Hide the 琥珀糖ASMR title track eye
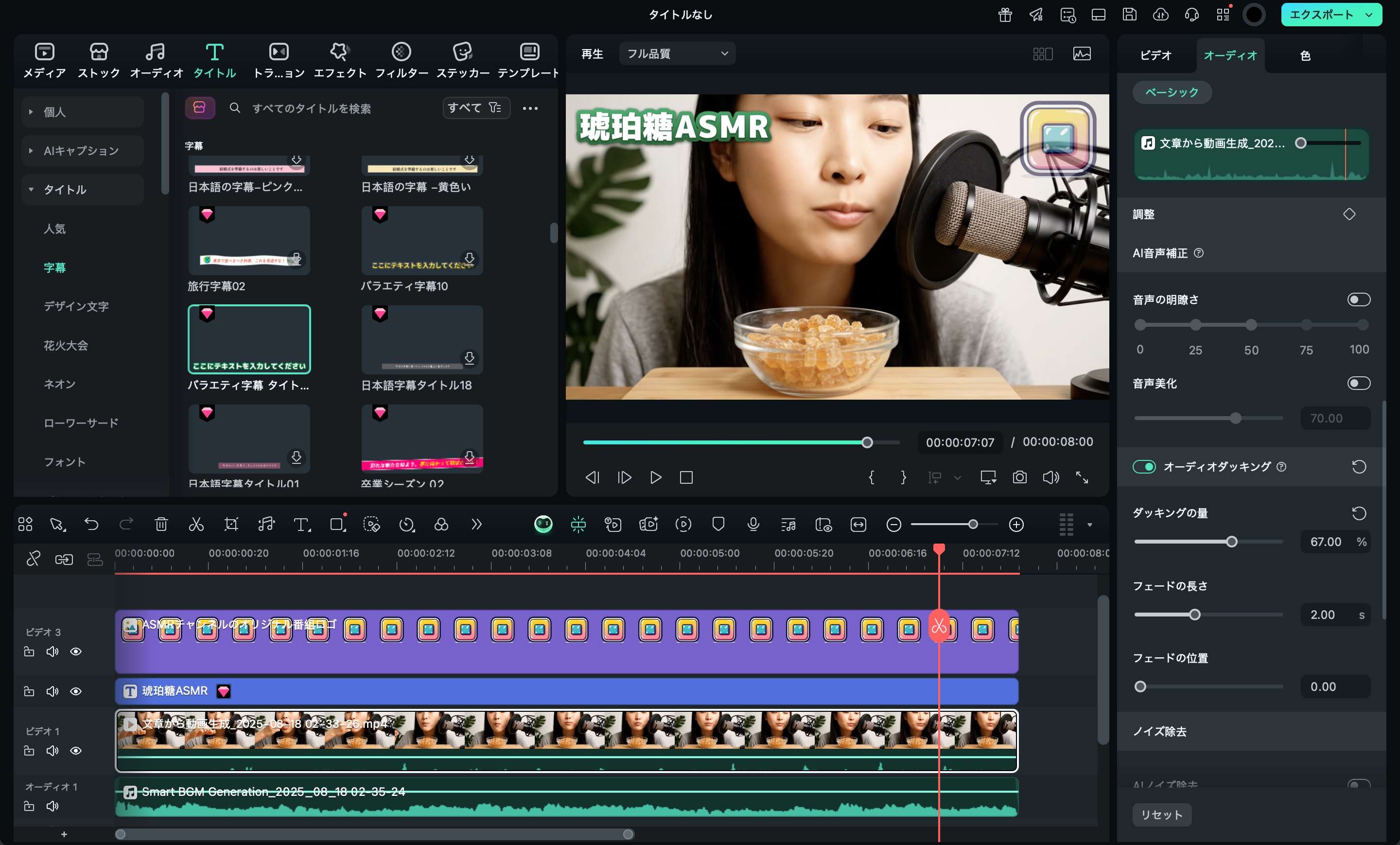Screen dimensions: 1400x845 point(75,691)
